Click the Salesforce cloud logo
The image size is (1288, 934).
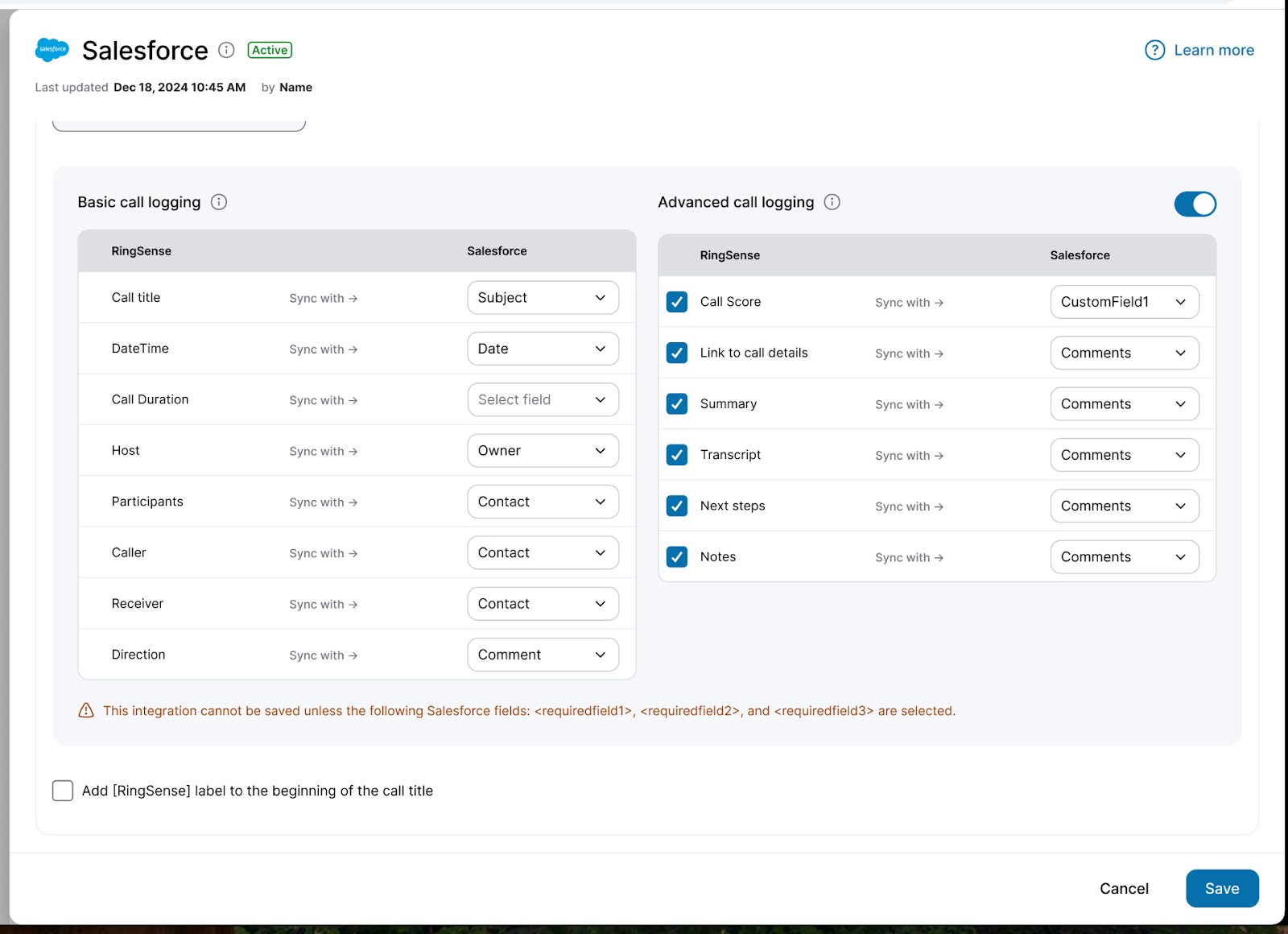pyautogui.click(x=52, y=50)
